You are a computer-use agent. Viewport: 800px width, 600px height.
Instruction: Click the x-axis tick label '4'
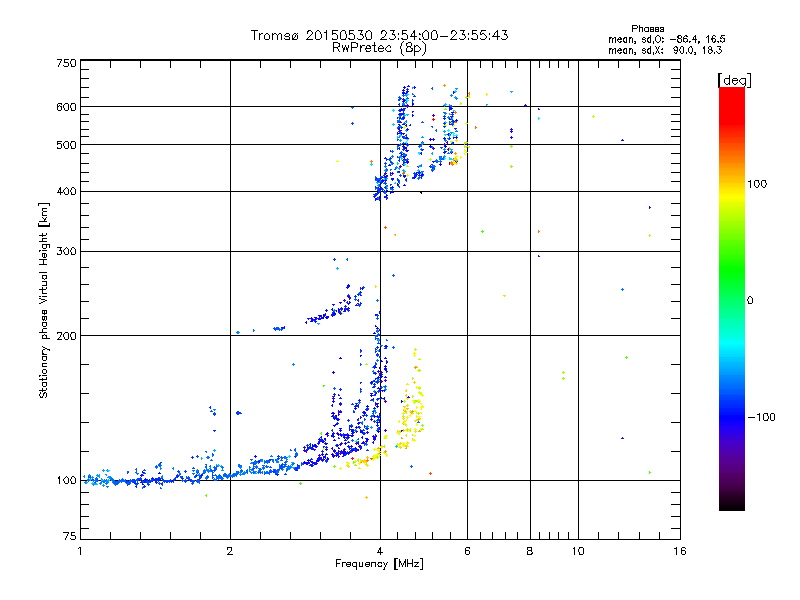(x=380, y=551)
